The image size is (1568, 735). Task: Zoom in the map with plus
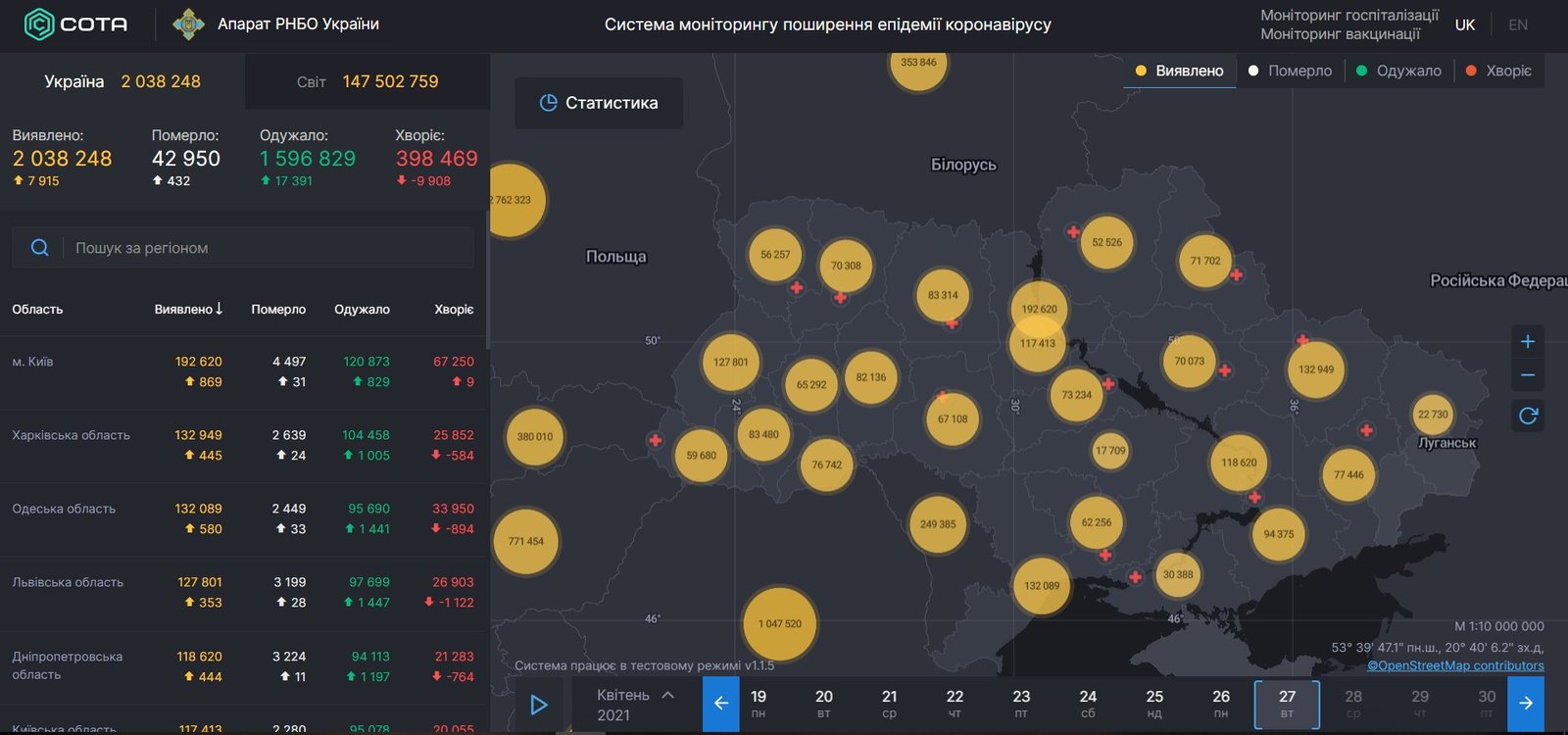[x=1528, y=341]
